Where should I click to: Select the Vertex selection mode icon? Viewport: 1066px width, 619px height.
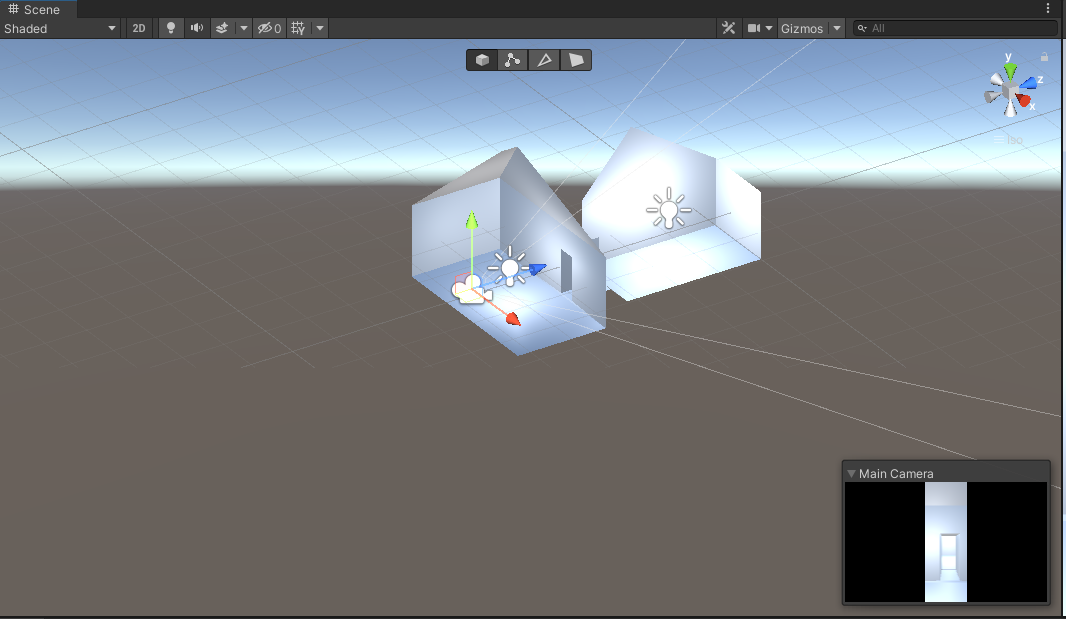pyautogui.click(x=513, y=60)
